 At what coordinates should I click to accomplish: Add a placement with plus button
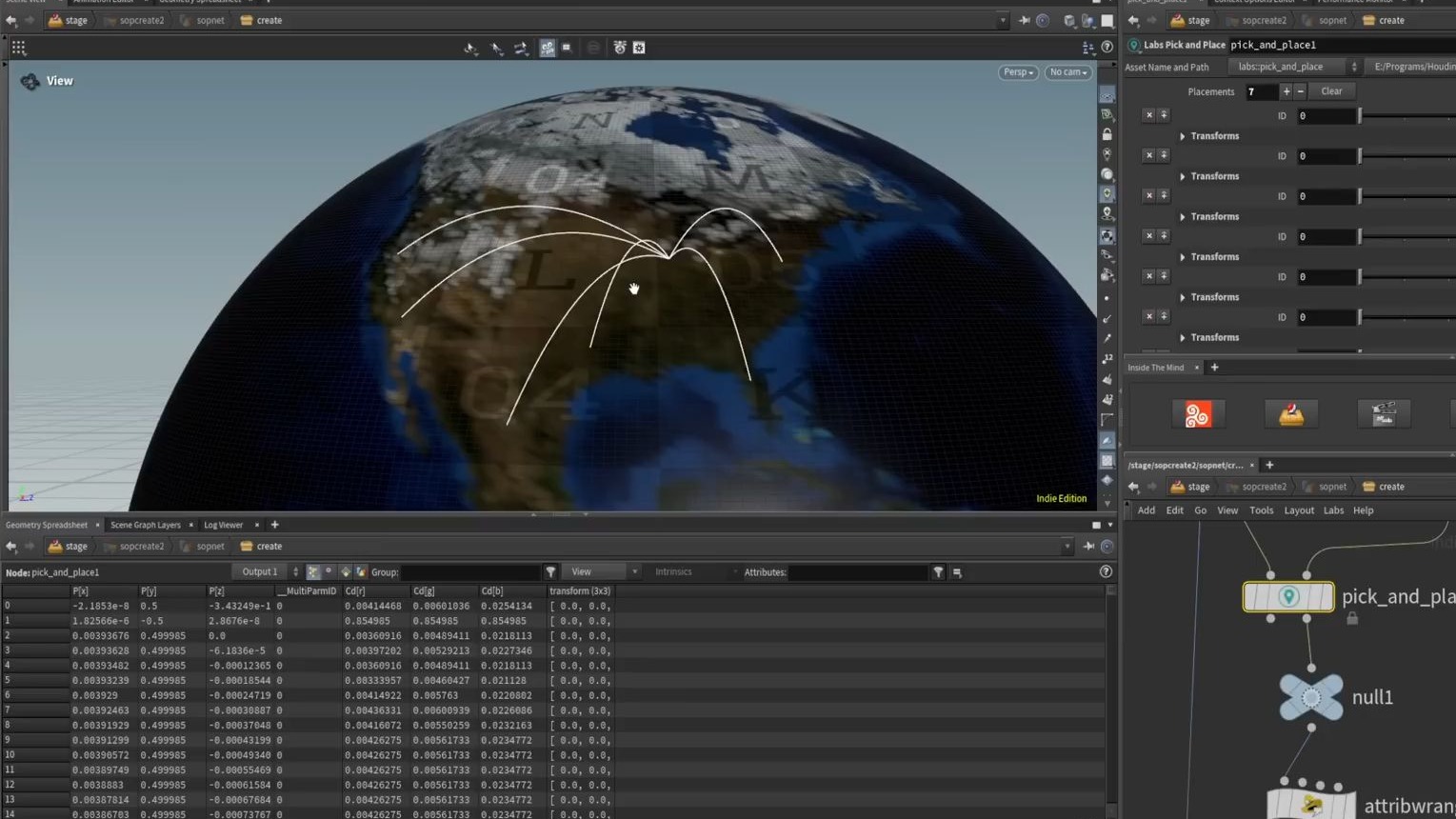[x=1286, y=91]
